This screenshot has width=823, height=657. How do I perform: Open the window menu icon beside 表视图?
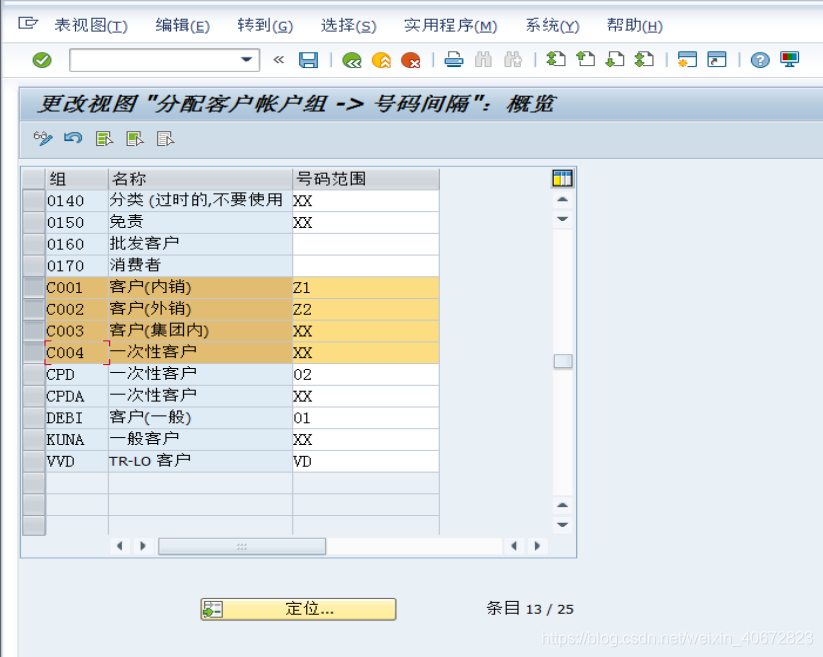(28, 24)
